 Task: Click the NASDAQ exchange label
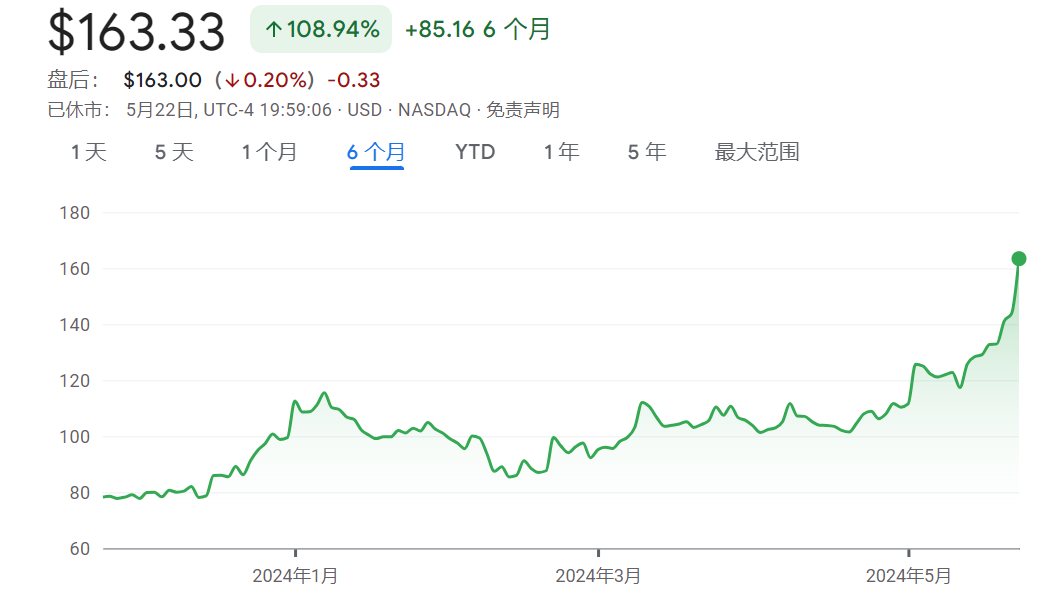pos(434,110)
